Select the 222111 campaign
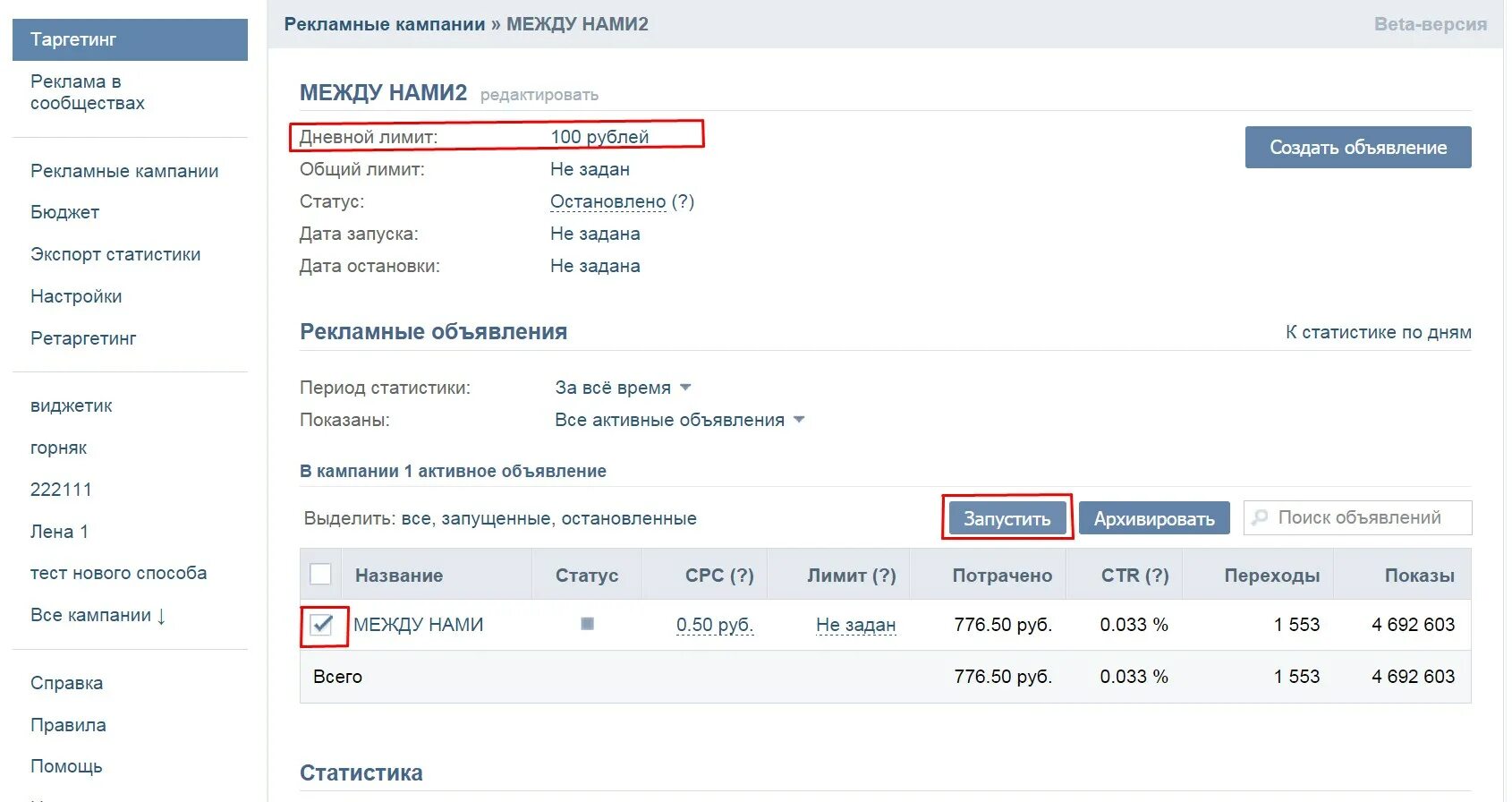The height and width of the screenshot is (802, 1512). [x=61, y=490]
